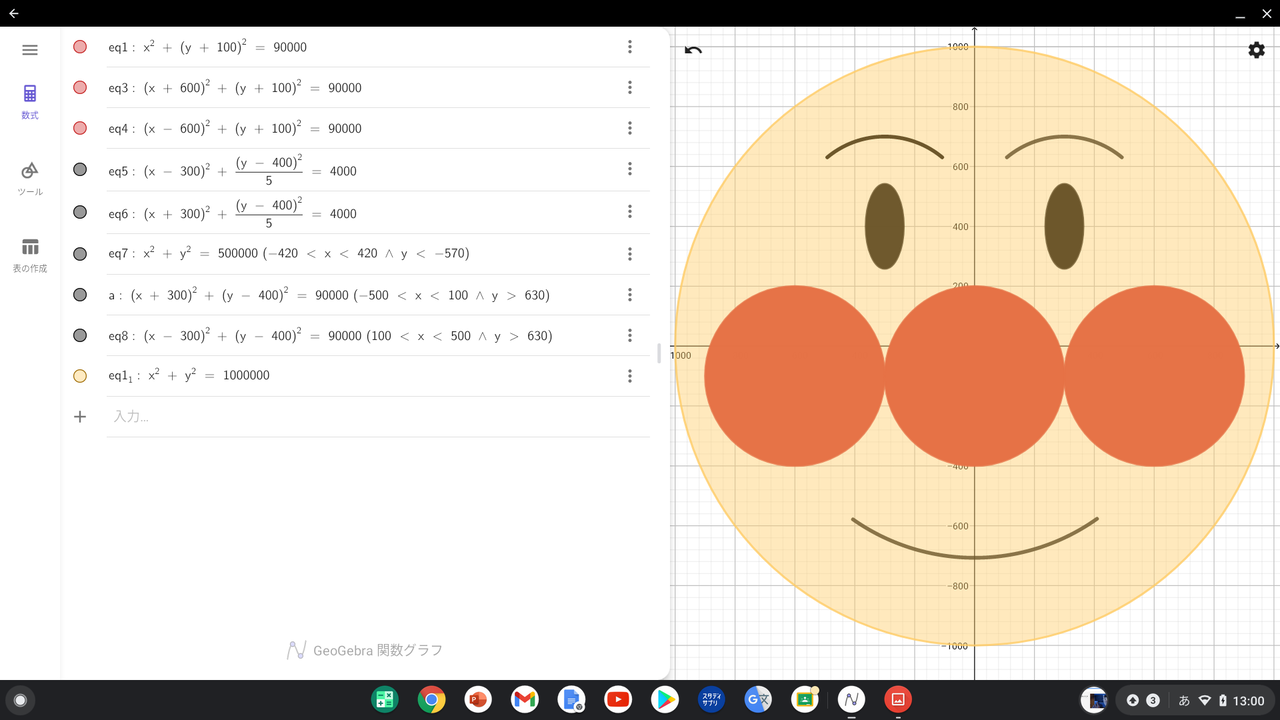Open the main hamburger menu
This screenshot has width=1280, height=720.
click(x=29, y=50)
